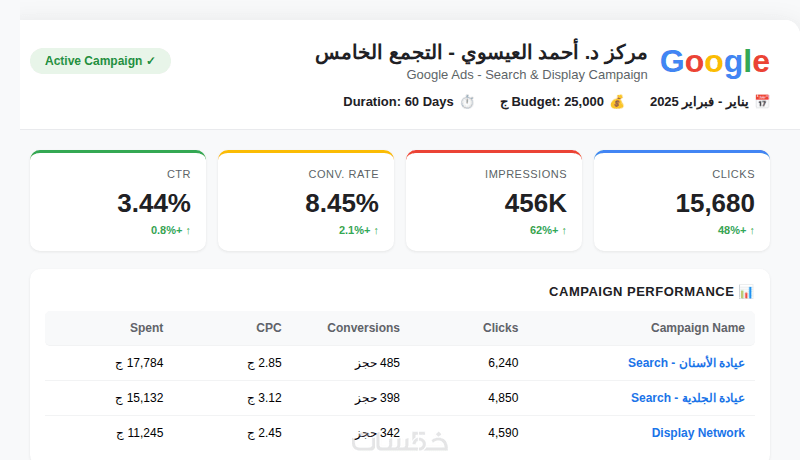
Task: Click the Impressions 456K metric card
Action: [x=494, y=201]
